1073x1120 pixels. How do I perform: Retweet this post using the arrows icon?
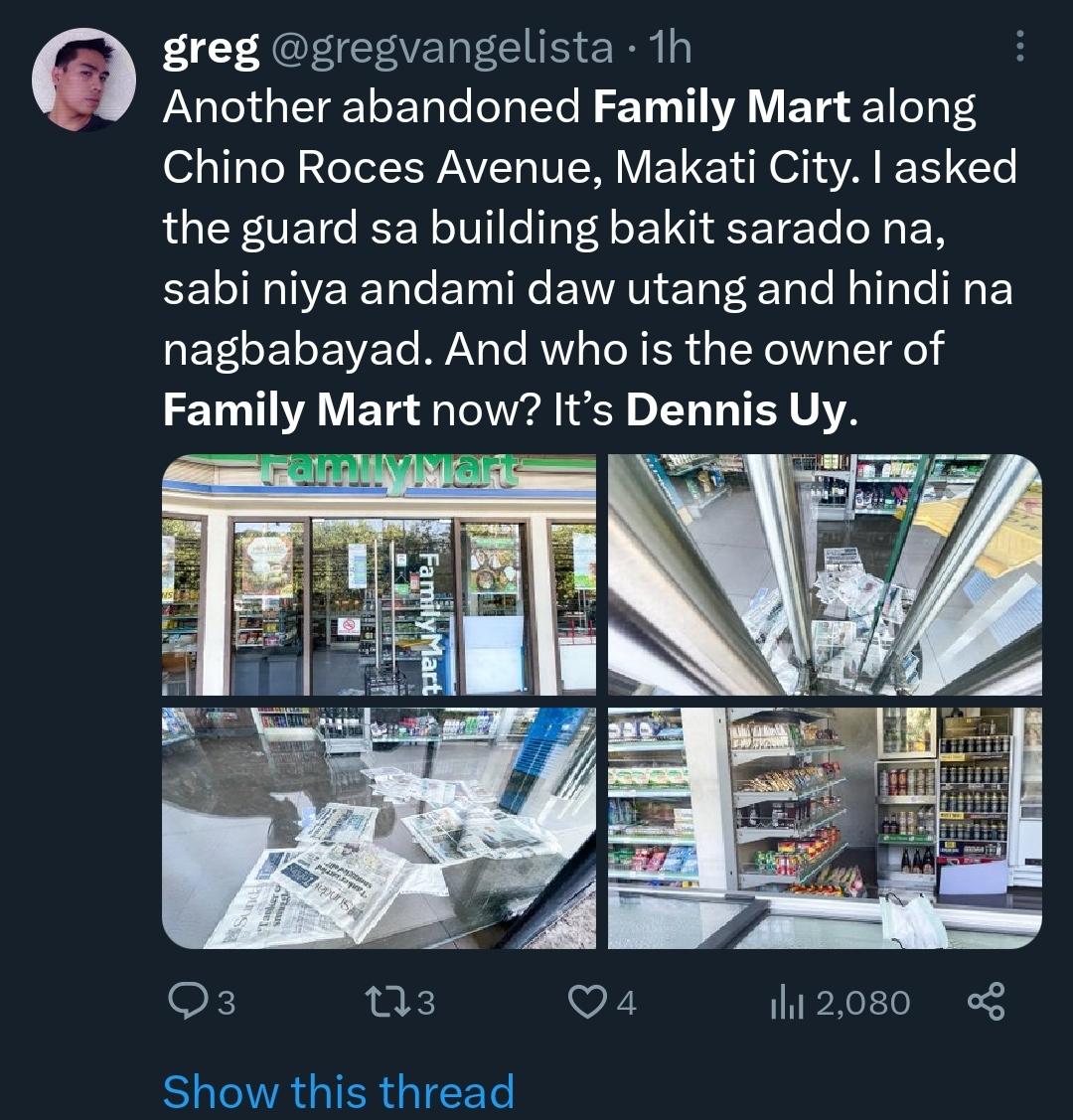point(385,1002)
